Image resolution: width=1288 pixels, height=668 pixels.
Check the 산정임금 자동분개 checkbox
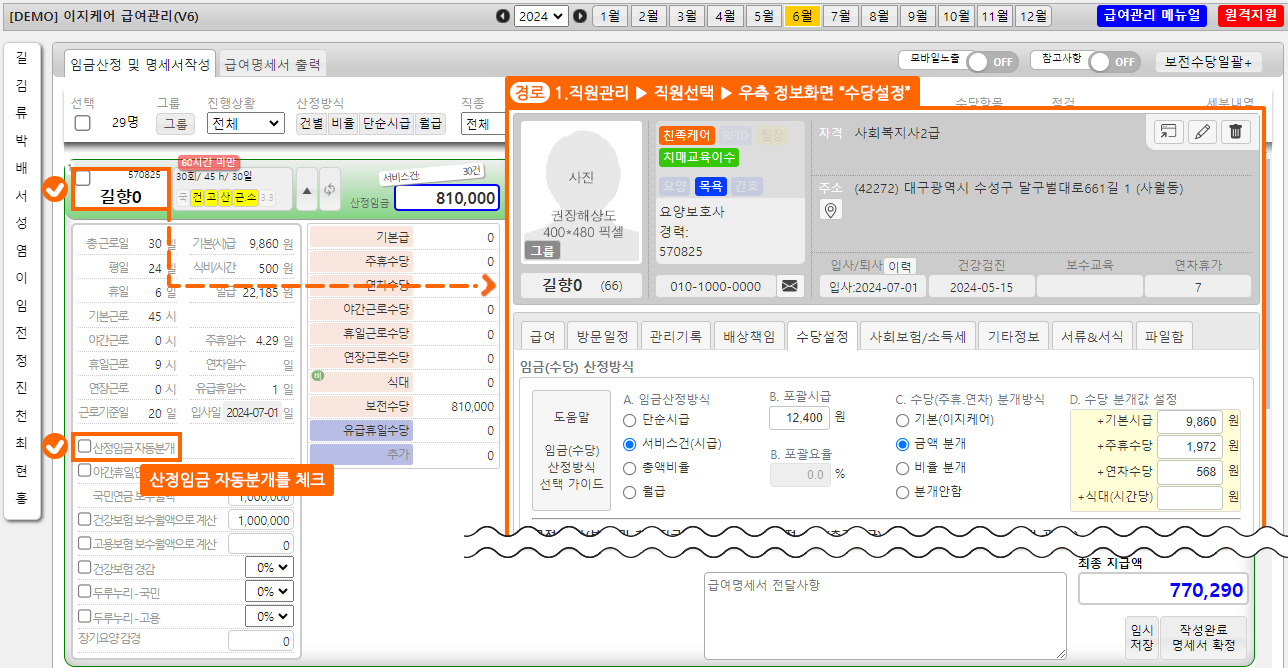[x=85, y=446]
